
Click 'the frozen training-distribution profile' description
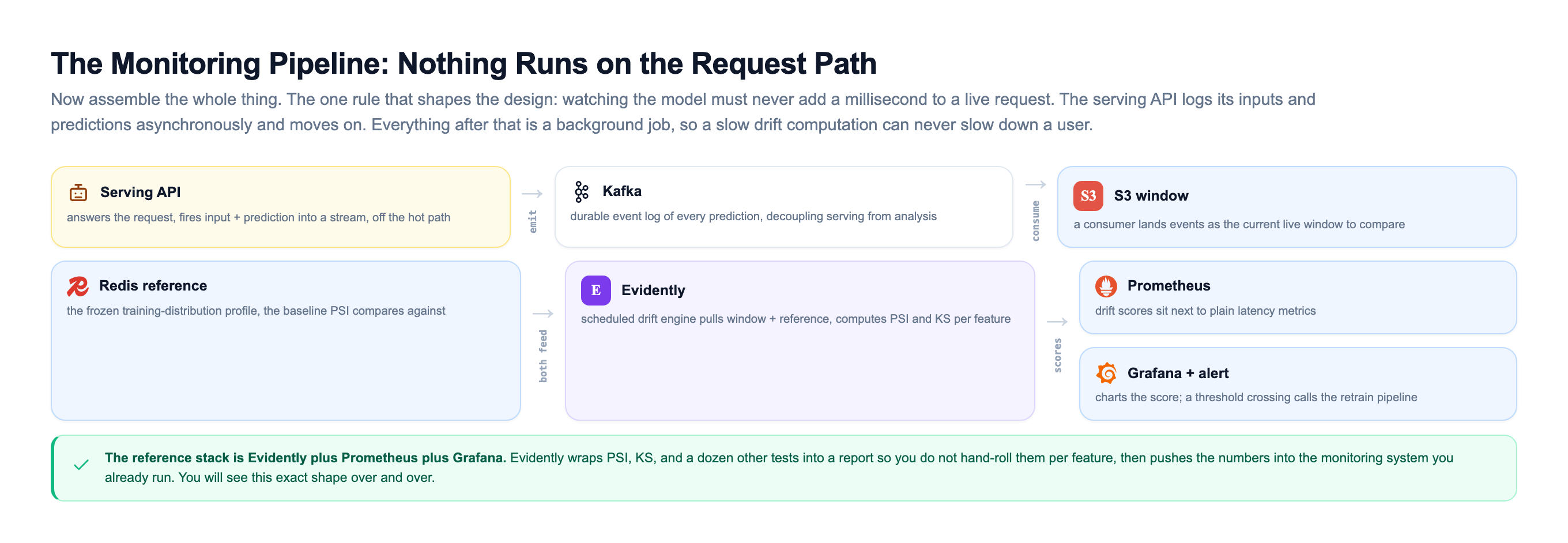255,311
